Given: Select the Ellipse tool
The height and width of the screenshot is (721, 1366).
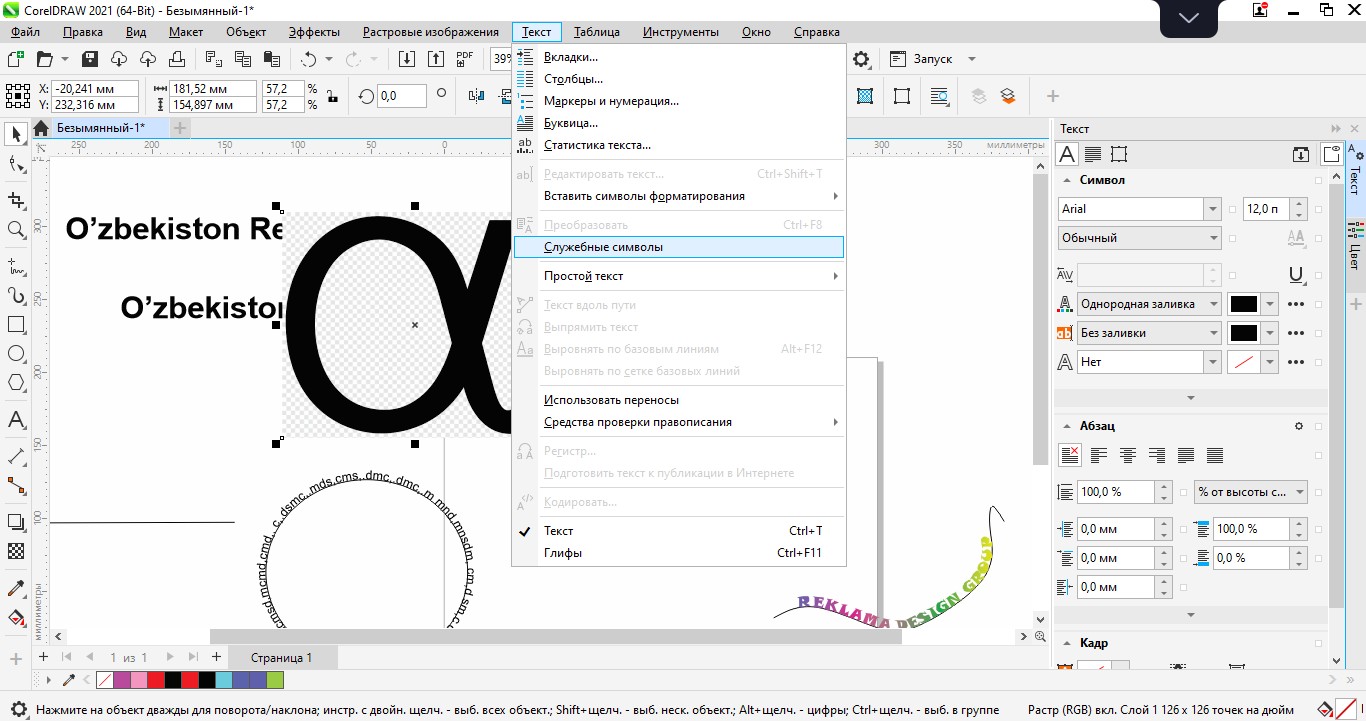Looking at the screenshot, I should [16, 354].
